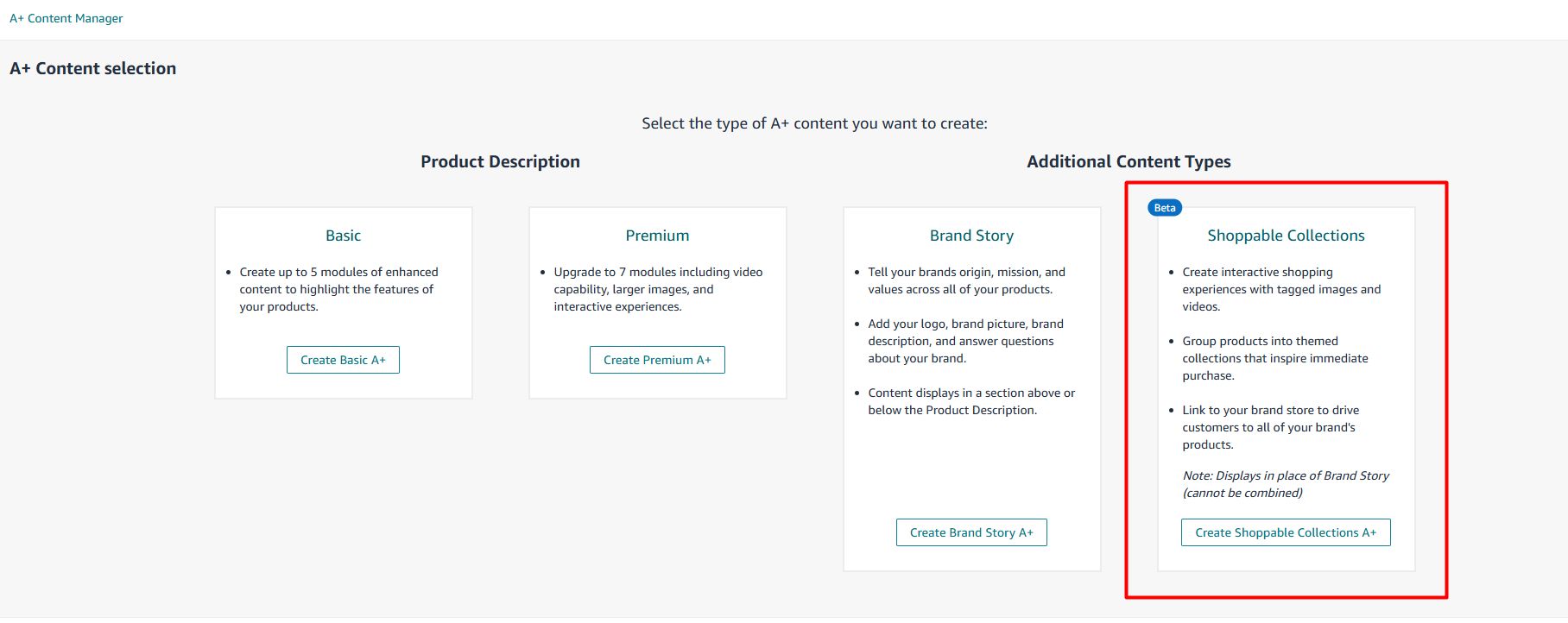Click the 'Tell your brands origin' bullet
This screenshot has height=623, width=1568.
tap(966, 280)
